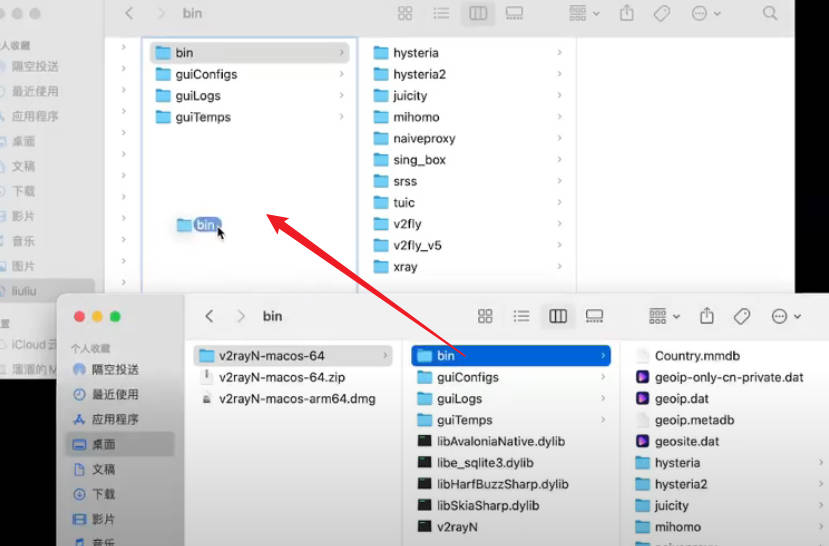Open Applications (应用程序) in the front window's sidebar
Image resolution: width=829 pixels, height=546 pixels.
pyautogui.click(x=121, y=419)
